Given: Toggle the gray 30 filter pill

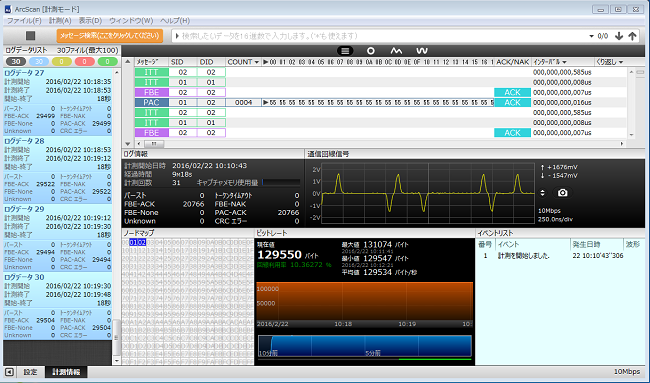Looking at the screenshot, I should pos(16,62).
